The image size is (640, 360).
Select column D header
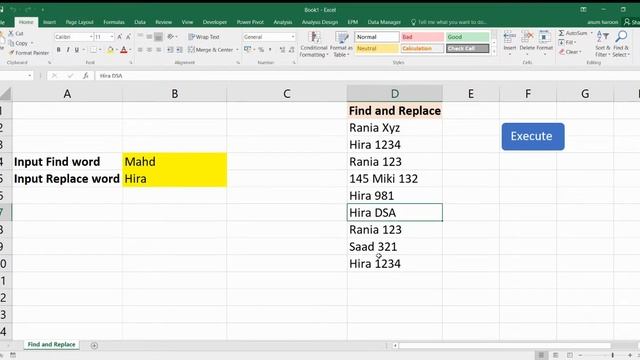[x=395, y=93]
